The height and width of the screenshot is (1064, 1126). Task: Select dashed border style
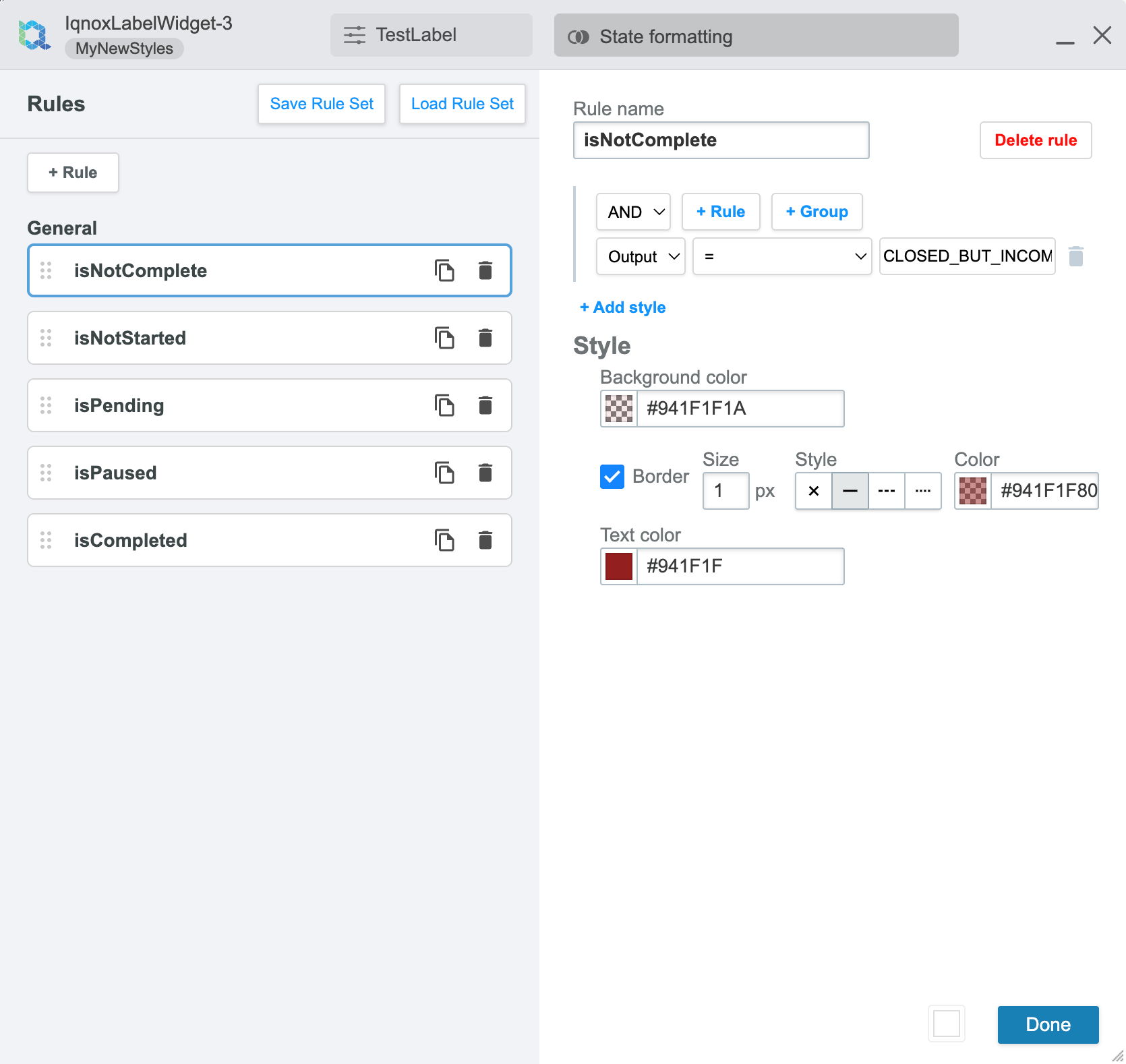(x=886, y=491)
